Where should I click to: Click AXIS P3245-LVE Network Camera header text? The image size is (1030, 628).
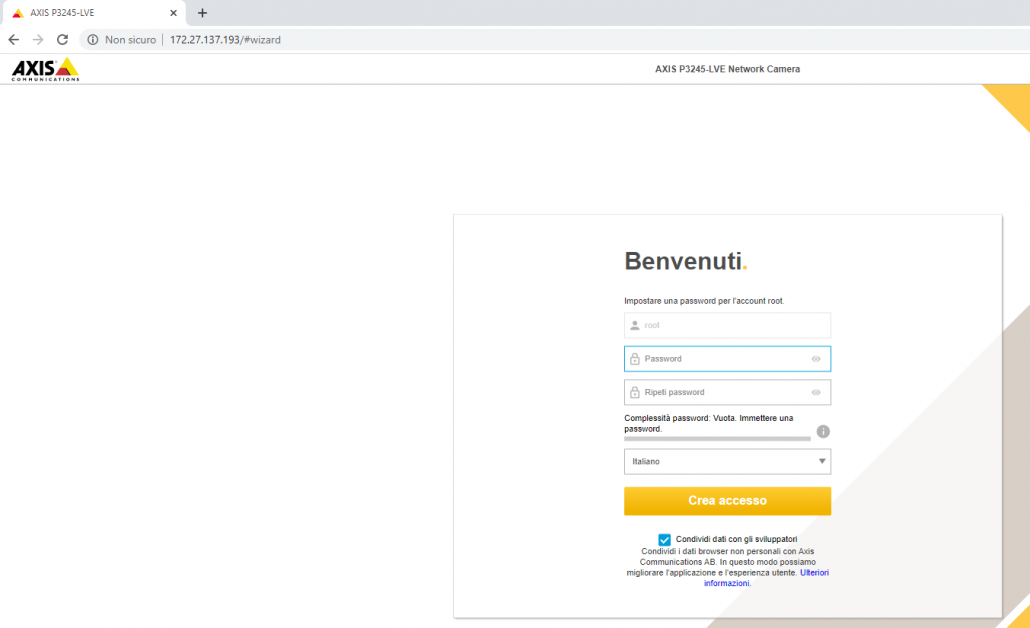pos(727,69)
